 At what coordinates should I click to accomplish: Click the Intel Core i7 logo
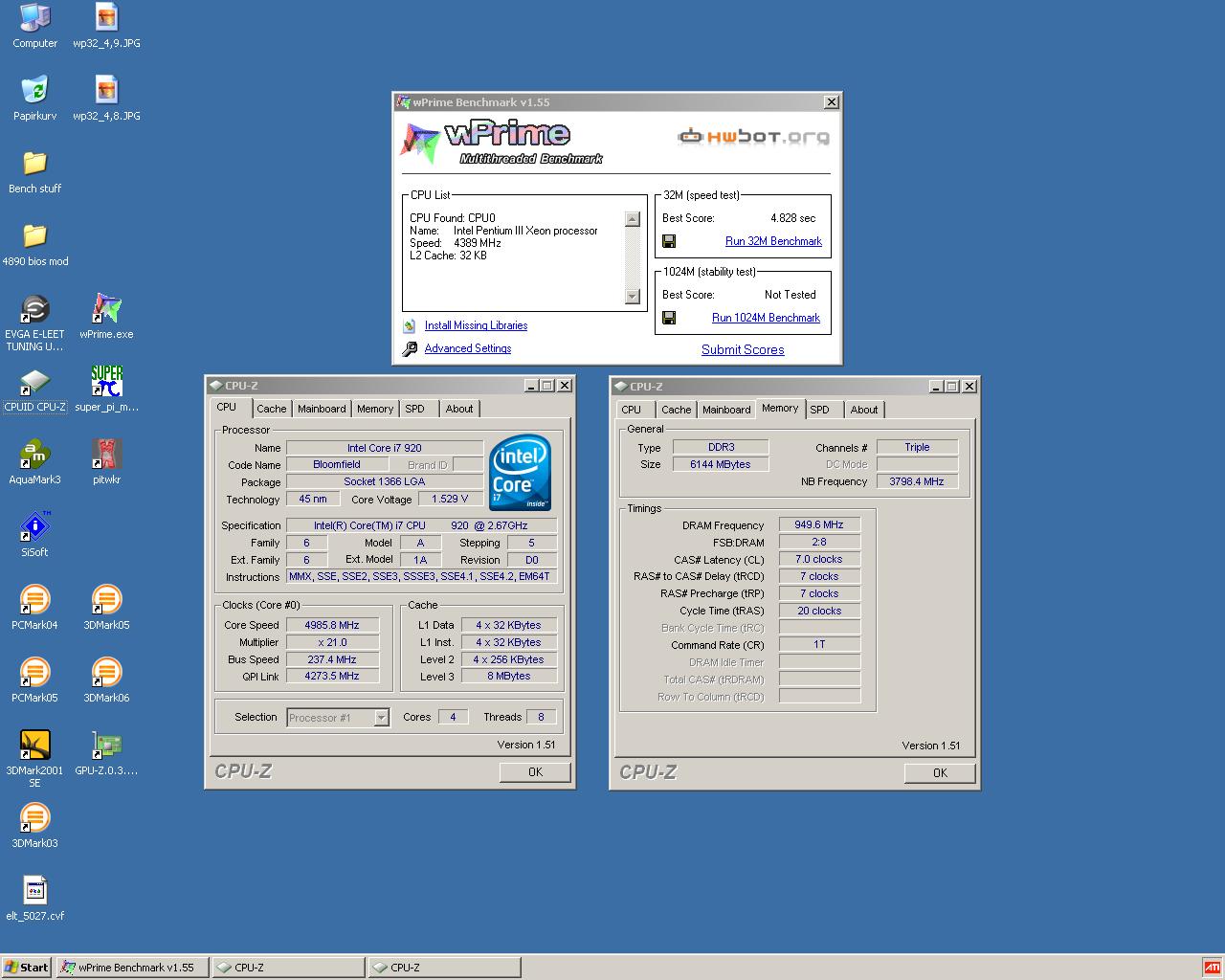[x=520, y=473]
